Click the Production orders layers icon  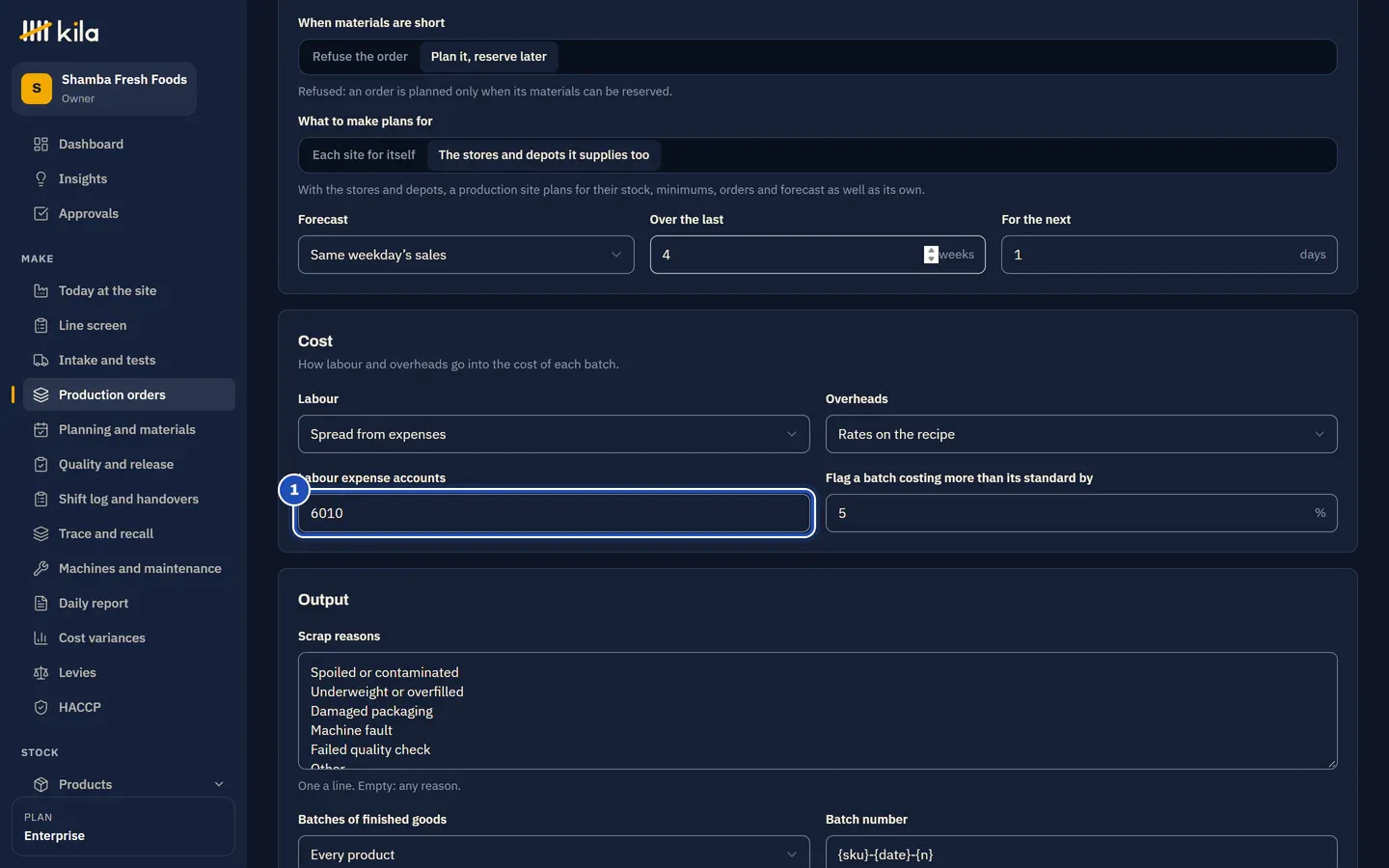pyautogui.click(x=41, y=394)
